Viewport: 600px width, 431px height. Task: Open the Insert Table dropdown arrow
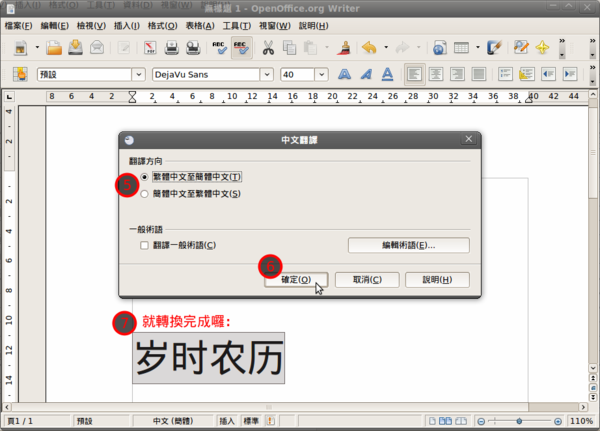[478, 47]
